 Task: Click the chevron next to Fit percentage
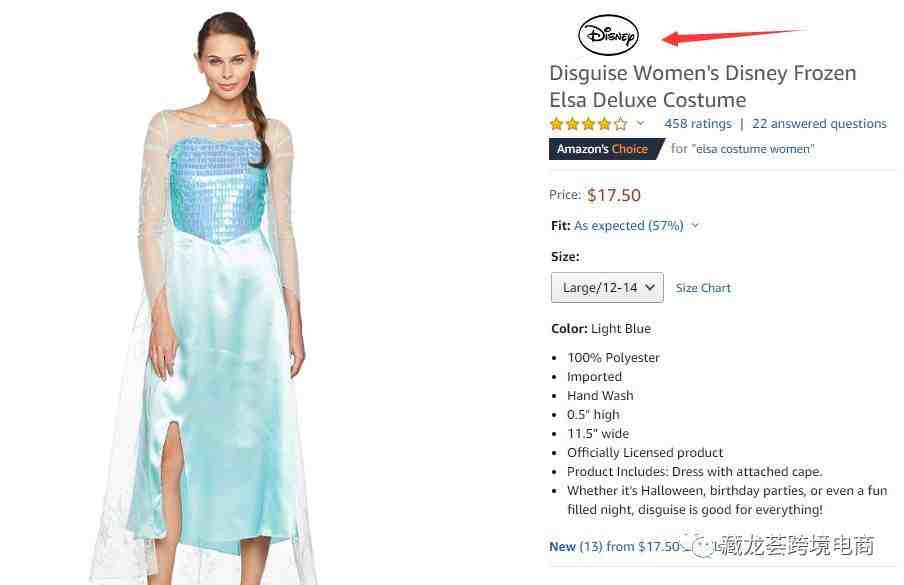tap(695, 225)
